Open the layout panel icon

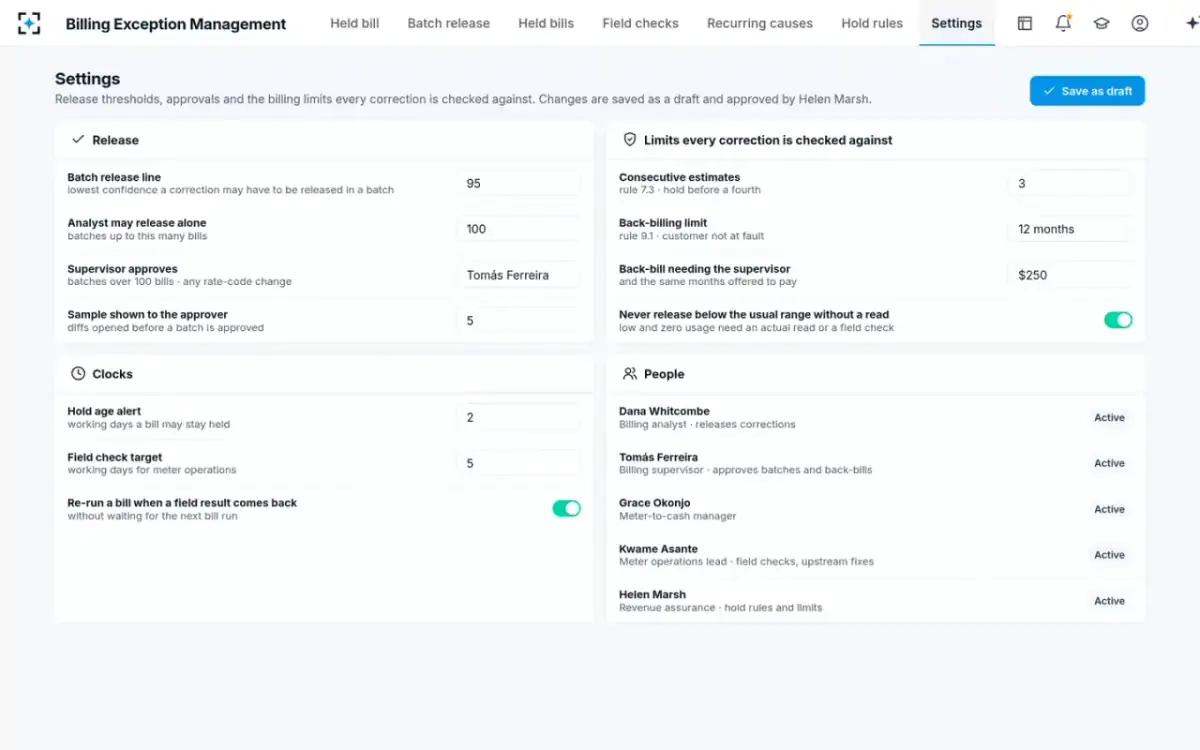(x=1025, y=23)
